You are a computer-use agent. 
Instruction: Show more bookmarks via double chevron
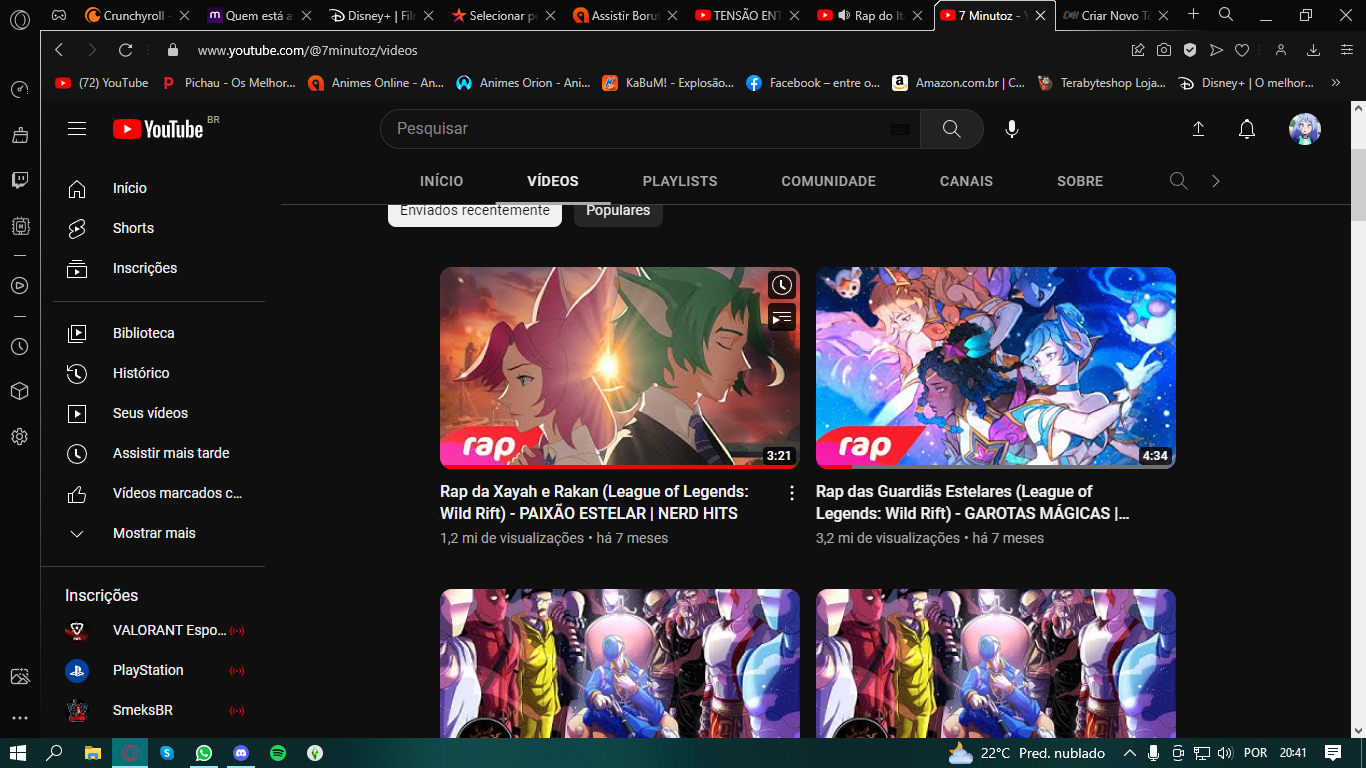tap(1336, 83)
